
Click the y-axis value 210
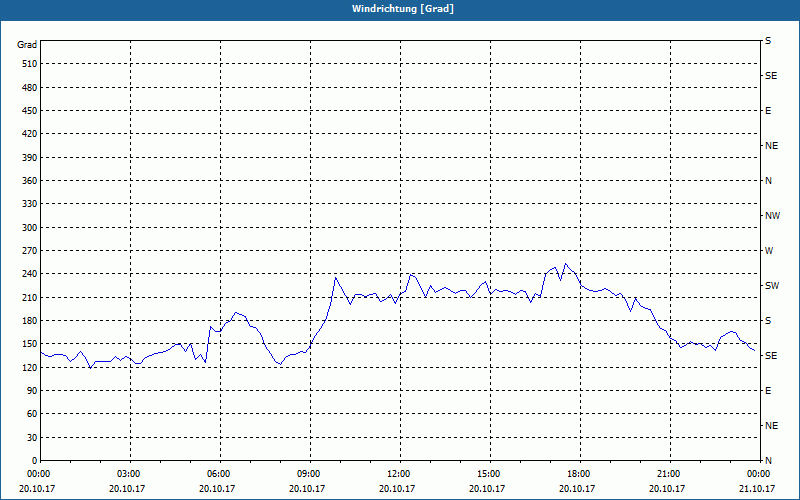pyautogui.click(x=30, y=297)
